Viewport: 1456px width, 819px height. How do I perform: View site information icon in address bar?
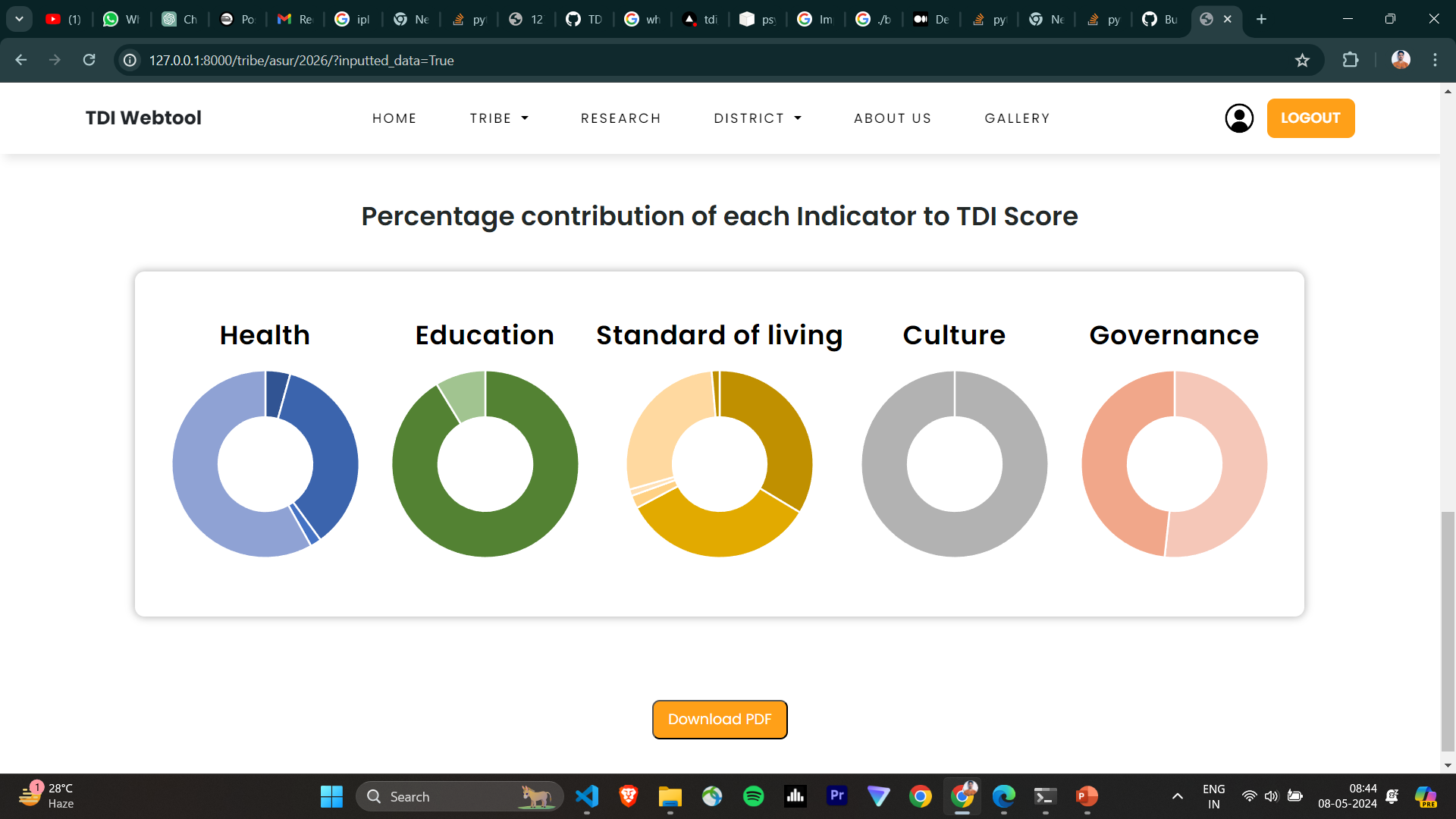(130, 60)
